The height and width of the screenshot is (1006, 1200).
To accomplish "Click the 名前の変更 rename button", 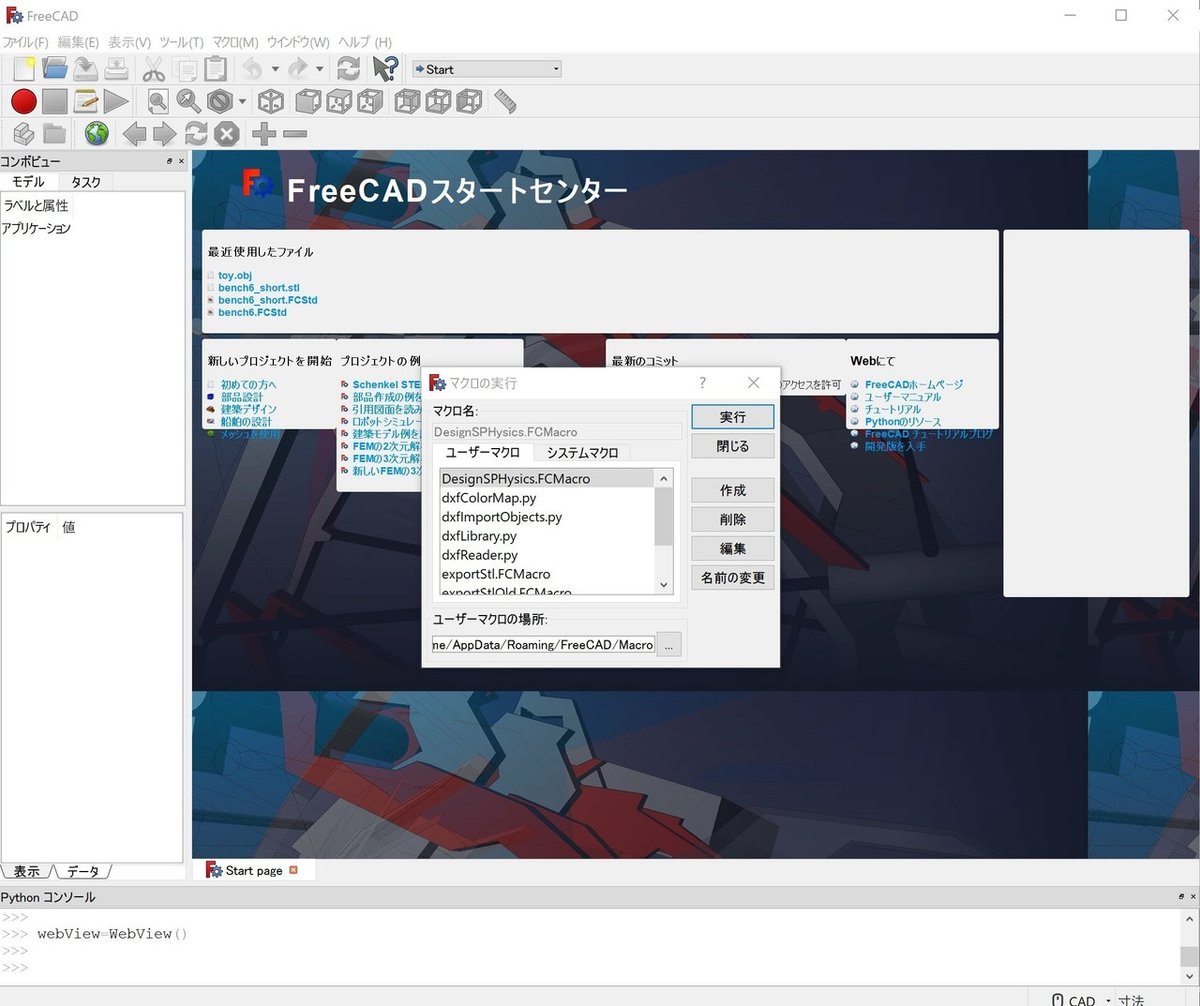I will [733, 577].
